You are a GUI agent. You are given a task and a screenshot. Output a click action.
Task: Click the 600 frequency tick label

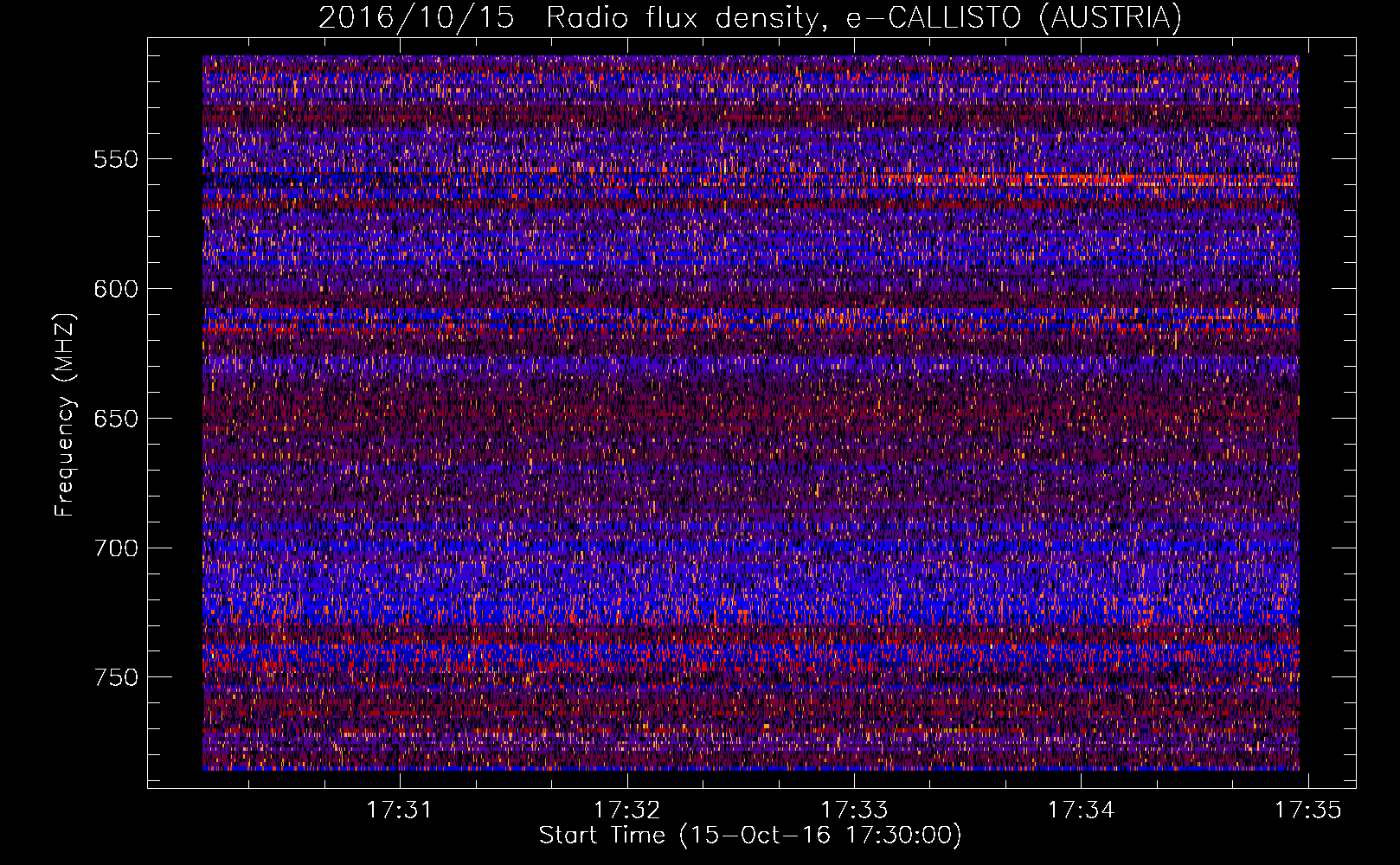[x=116, y=289]
